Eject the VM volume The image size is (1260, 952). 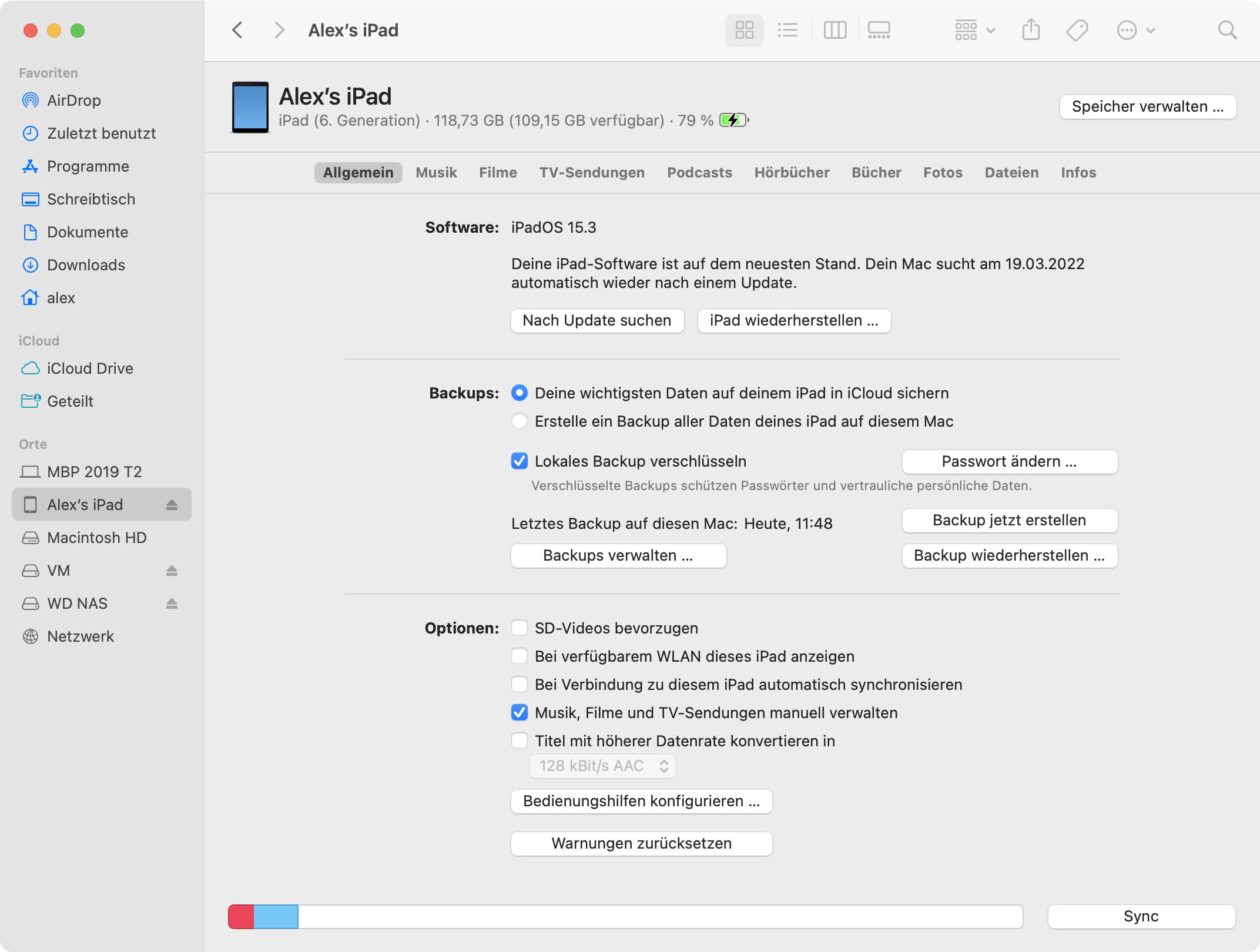pos(172,571)
